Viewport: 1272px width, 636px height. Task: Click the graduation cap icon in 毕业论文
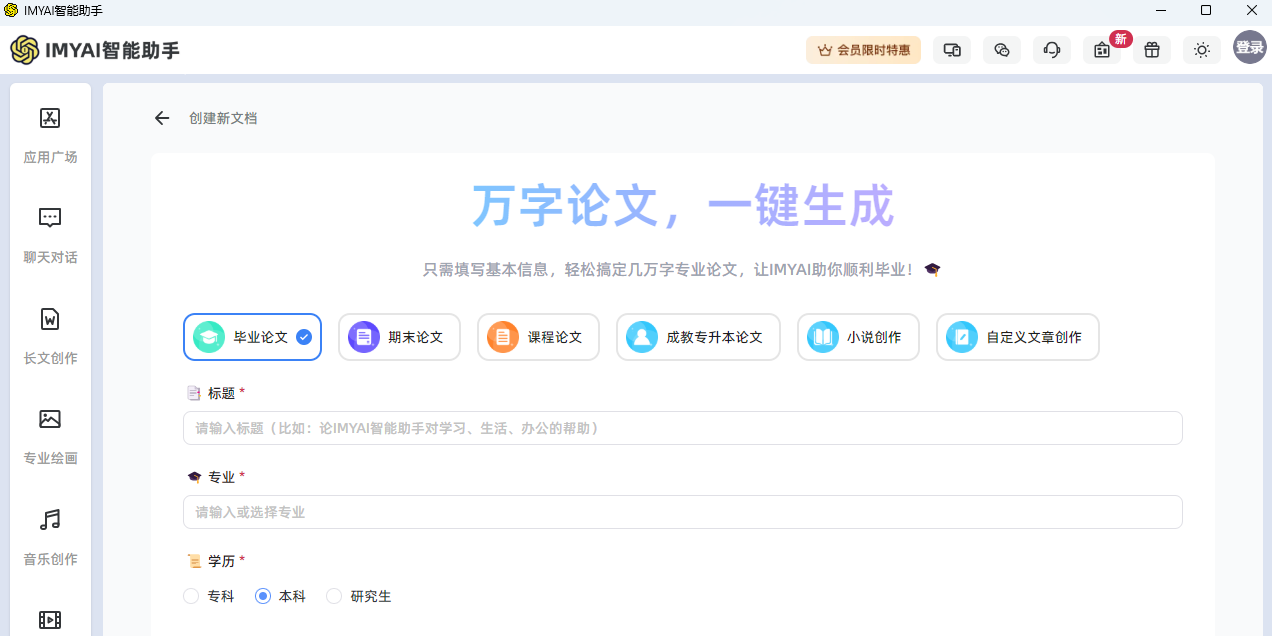coord(209,337)
